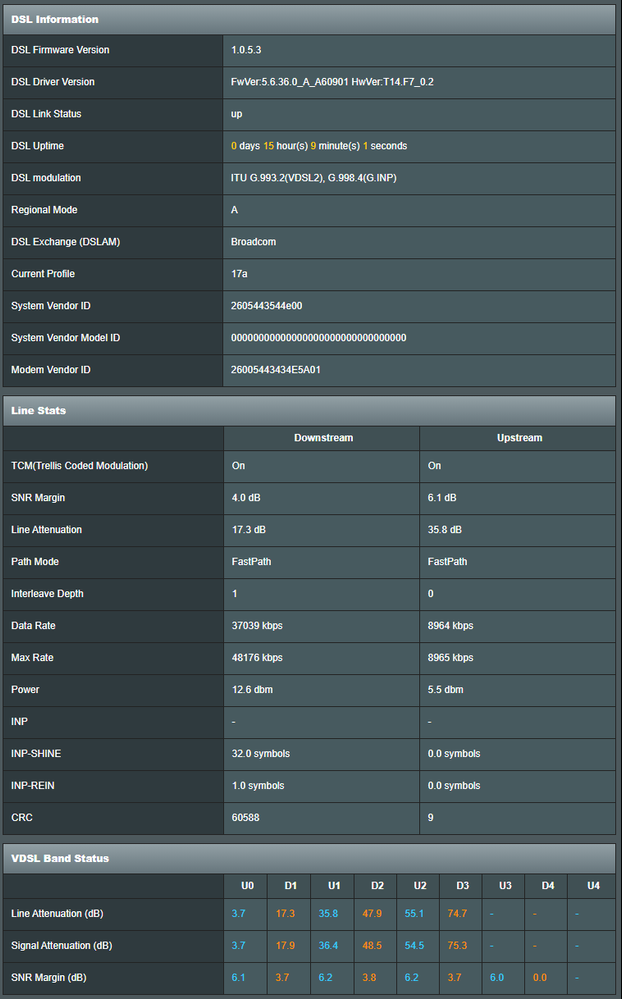Click the VDSL Band Status section header
Viewport: 622px width, 999px height.
tap(60, 858)
